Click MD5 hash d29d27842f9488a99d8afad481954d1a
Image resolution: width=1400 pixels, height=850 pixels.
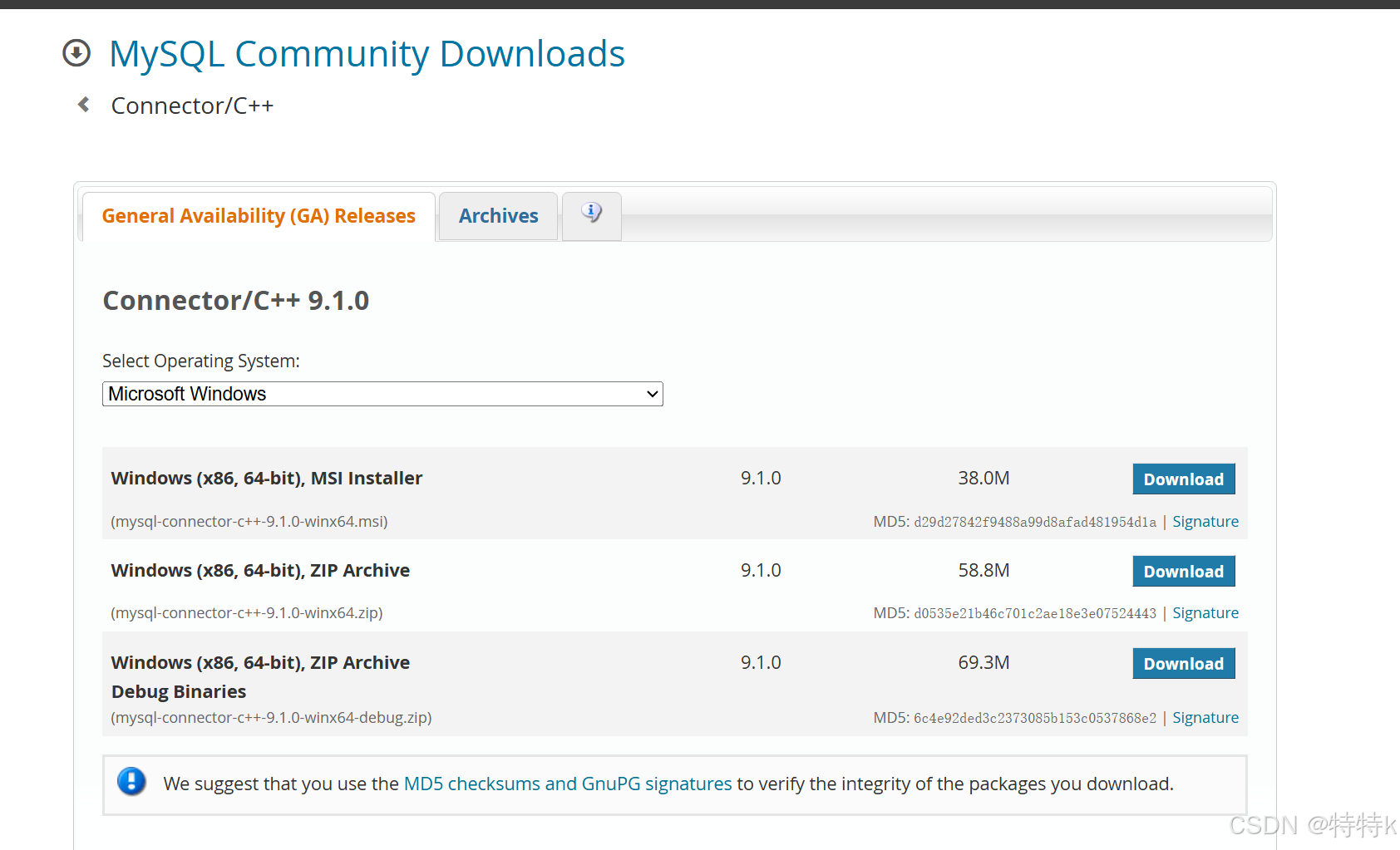[1035, 522]
